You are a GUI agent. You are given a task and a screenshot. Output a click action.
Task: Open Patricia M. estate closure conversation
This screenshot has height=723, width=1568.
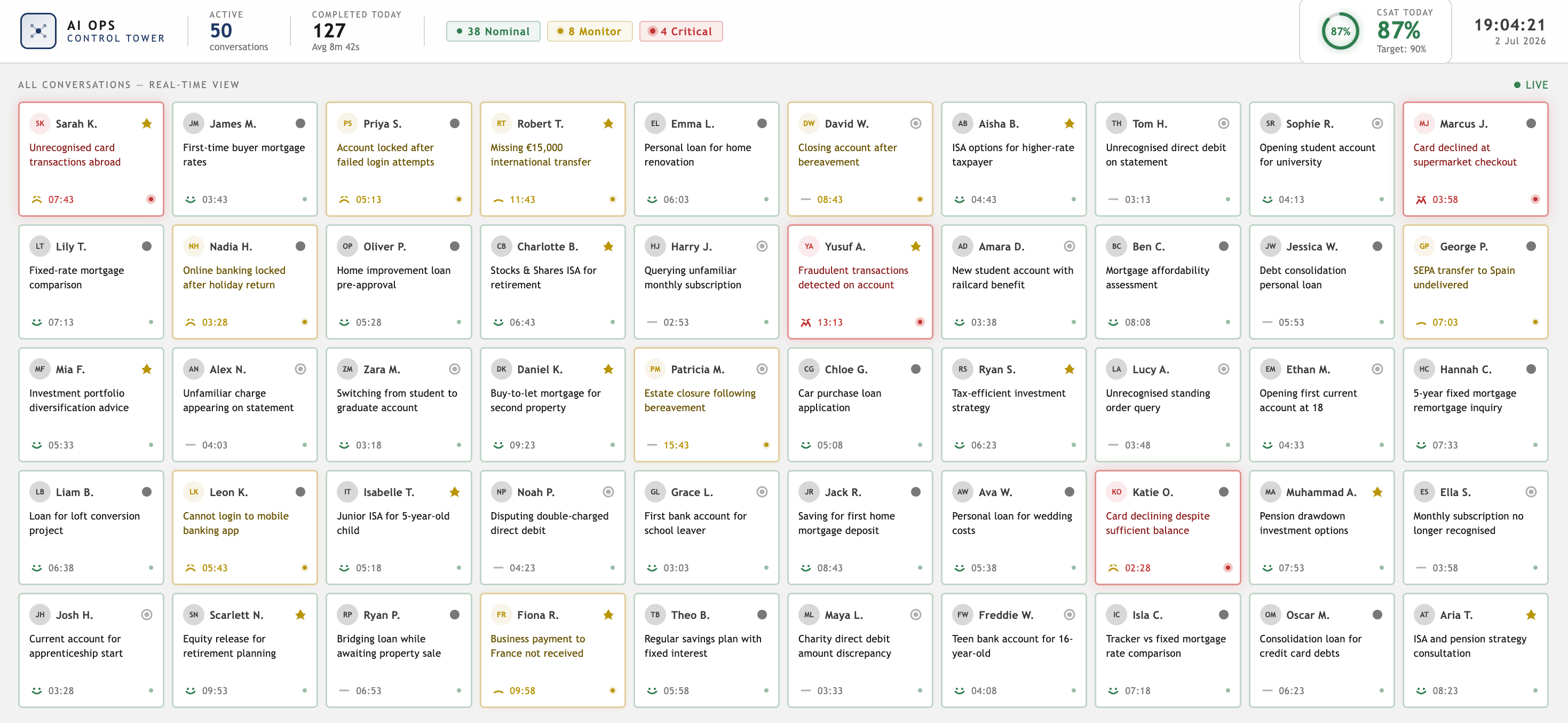706,405
